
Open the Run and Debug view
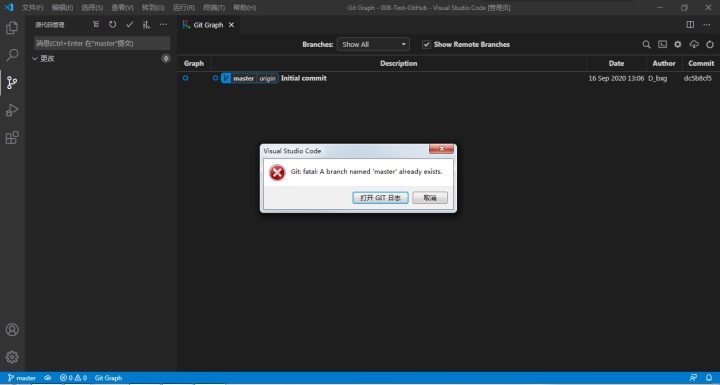12,110
